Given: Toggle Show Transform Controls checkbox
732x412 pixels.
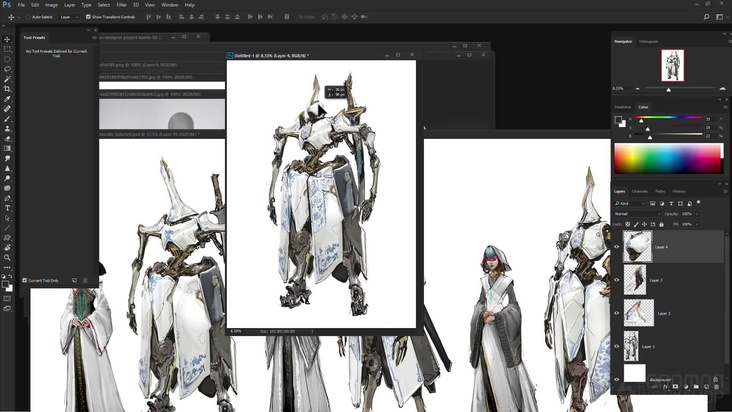Looking at the screenshot, I should (x=88, y=17).
